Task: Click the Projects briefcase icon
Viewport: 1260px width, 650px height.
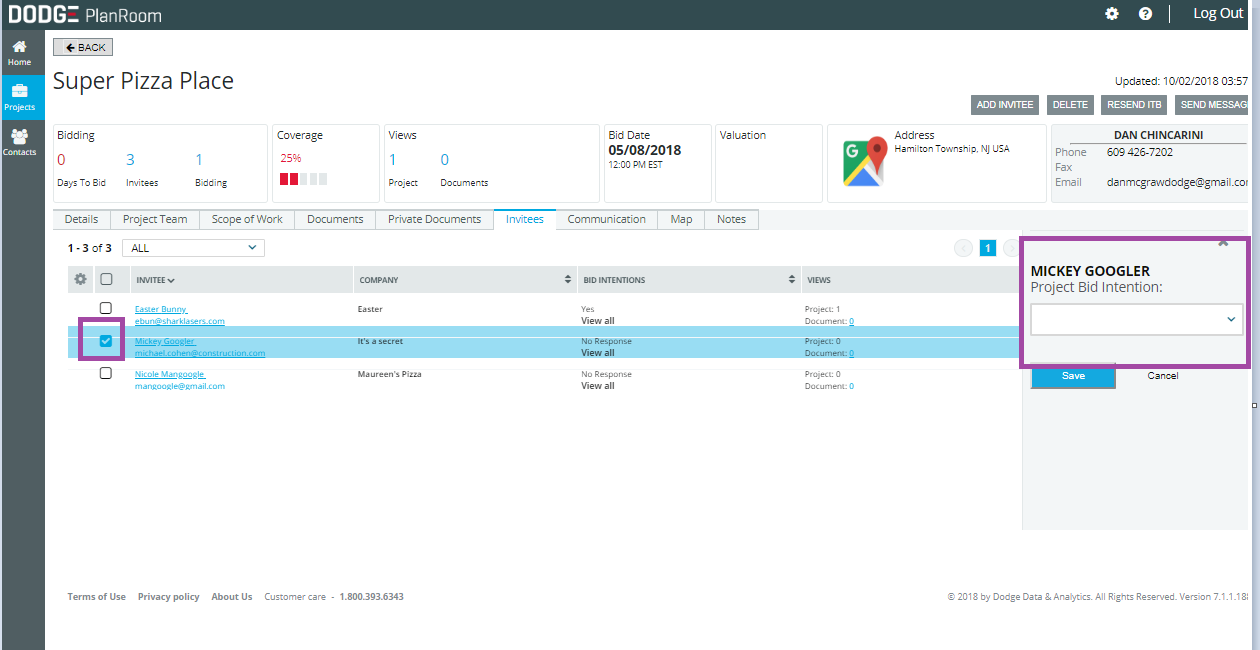Action: coord(20,96)
